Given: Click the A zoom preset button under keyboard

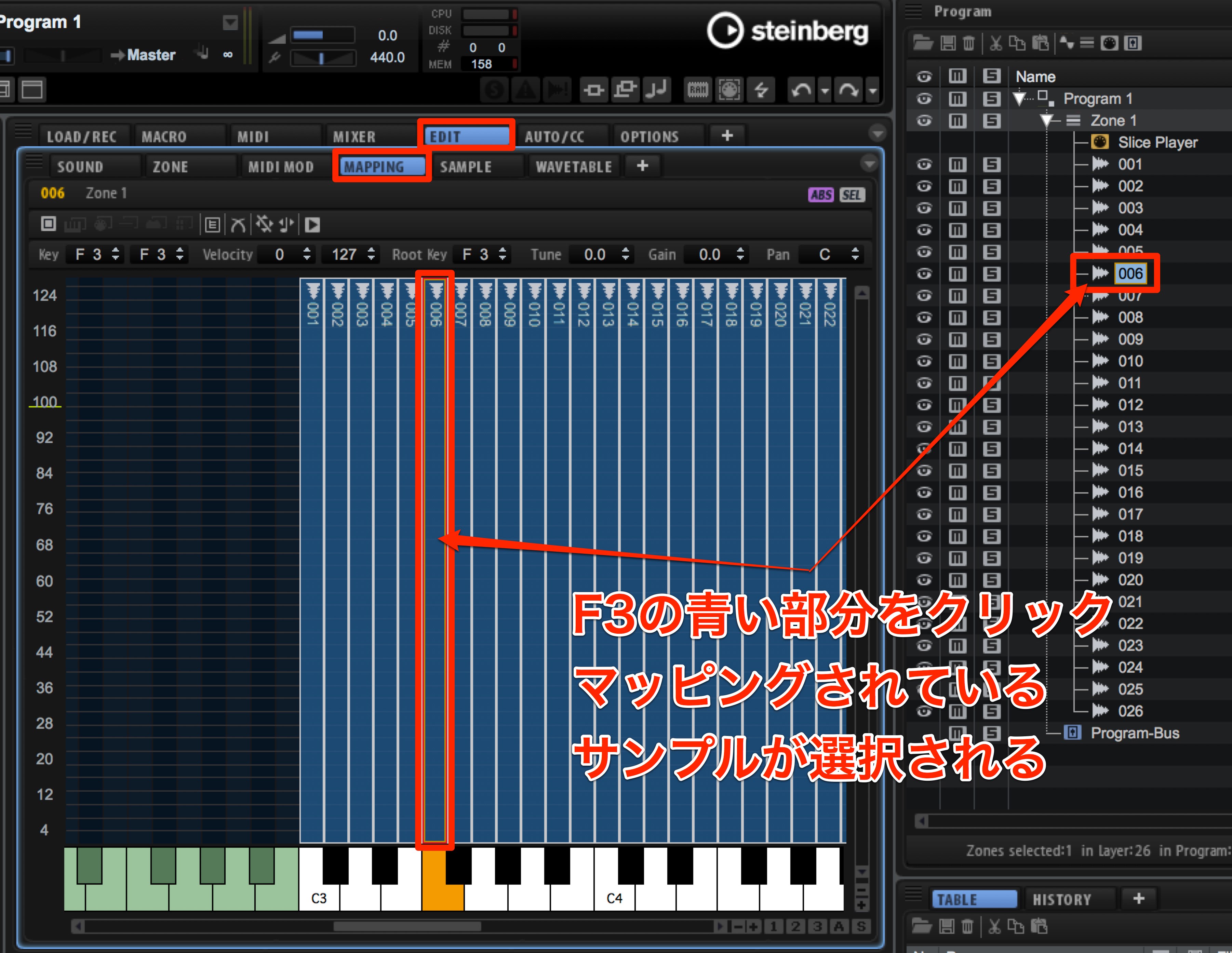Looking at the screenshot, I should tap(839, 926).
